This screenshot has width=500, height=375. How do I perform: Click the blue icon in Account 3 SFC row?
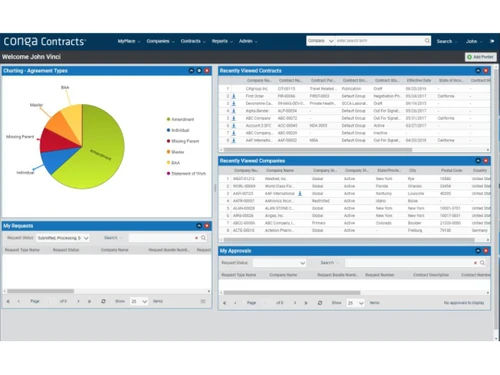coord(234,126)
